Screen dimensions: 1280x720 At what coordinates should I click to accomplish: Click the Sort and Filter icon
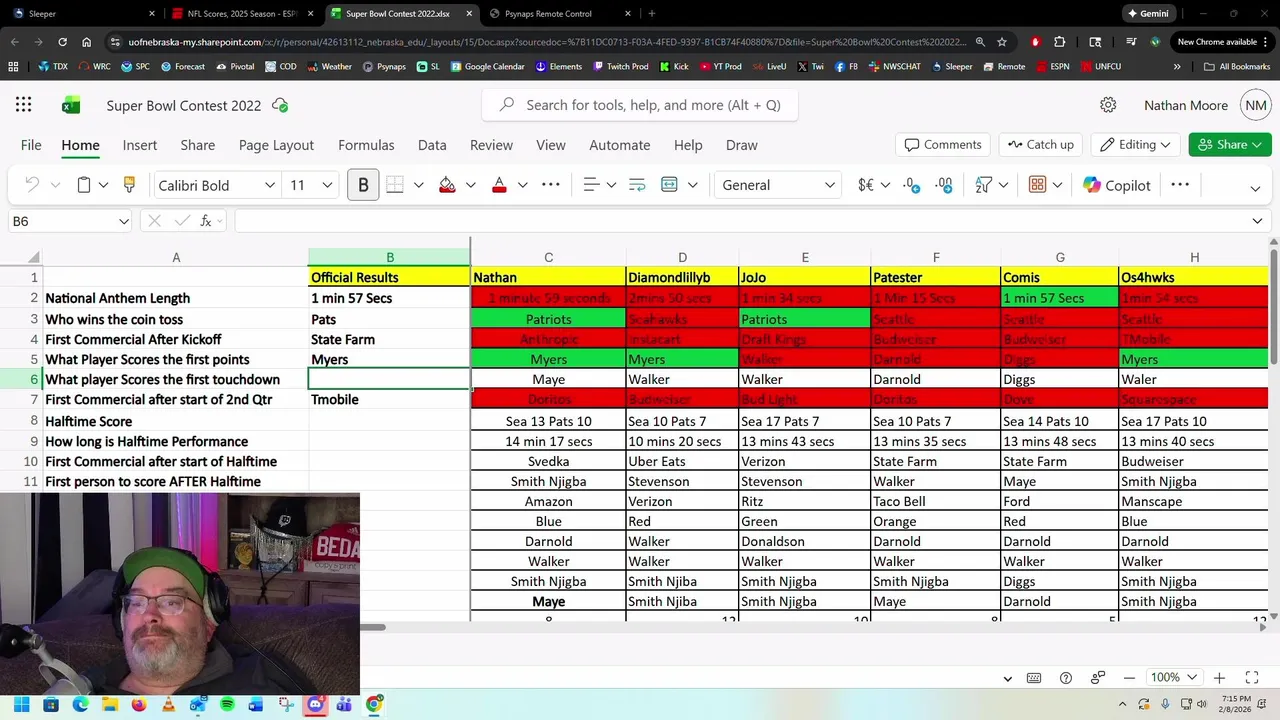tap(984, 185)
